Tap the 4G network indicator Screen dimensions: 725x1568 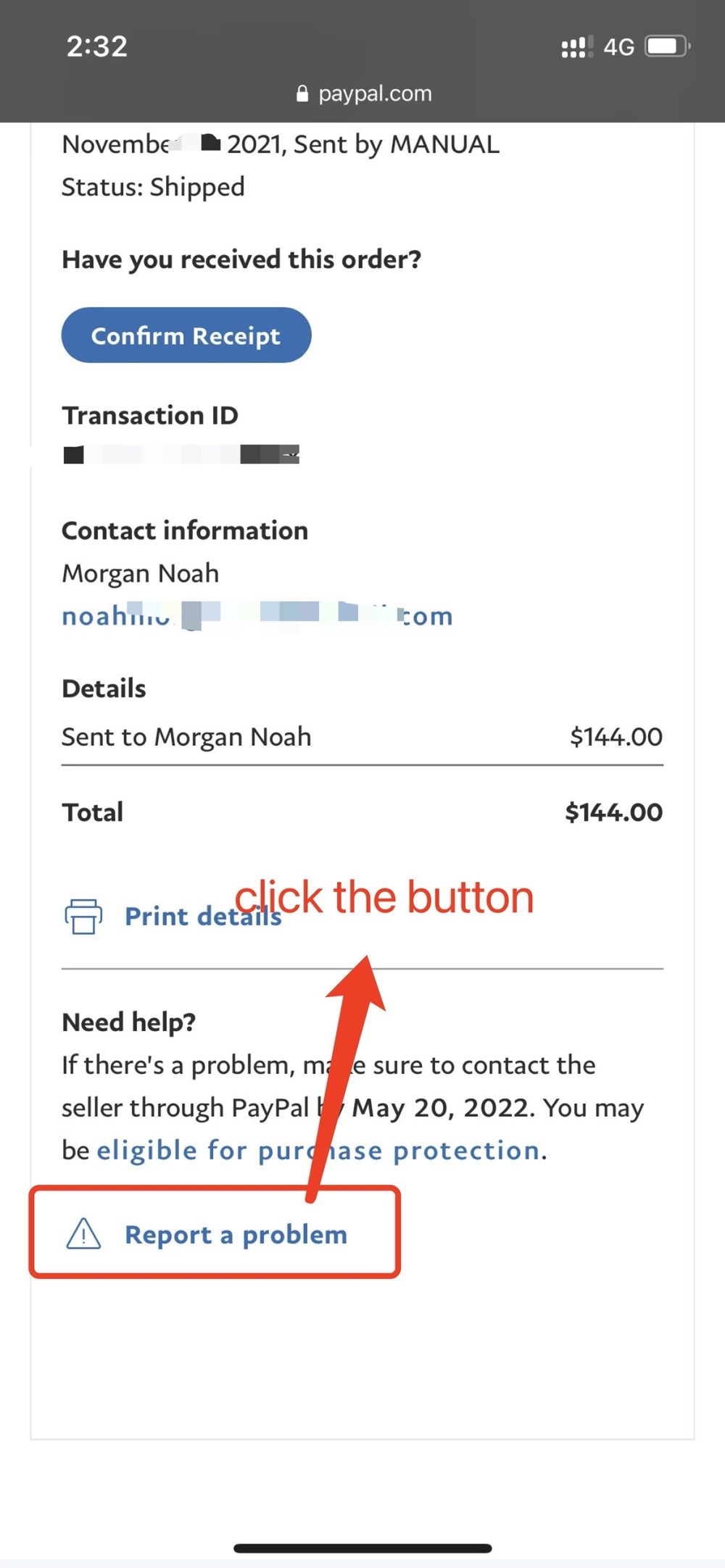pos(619,47)
